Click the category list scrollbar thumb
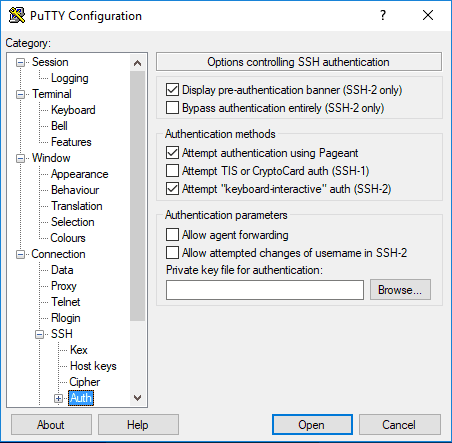Viewport: 452px width, 443px height. [x=137, y=196]
